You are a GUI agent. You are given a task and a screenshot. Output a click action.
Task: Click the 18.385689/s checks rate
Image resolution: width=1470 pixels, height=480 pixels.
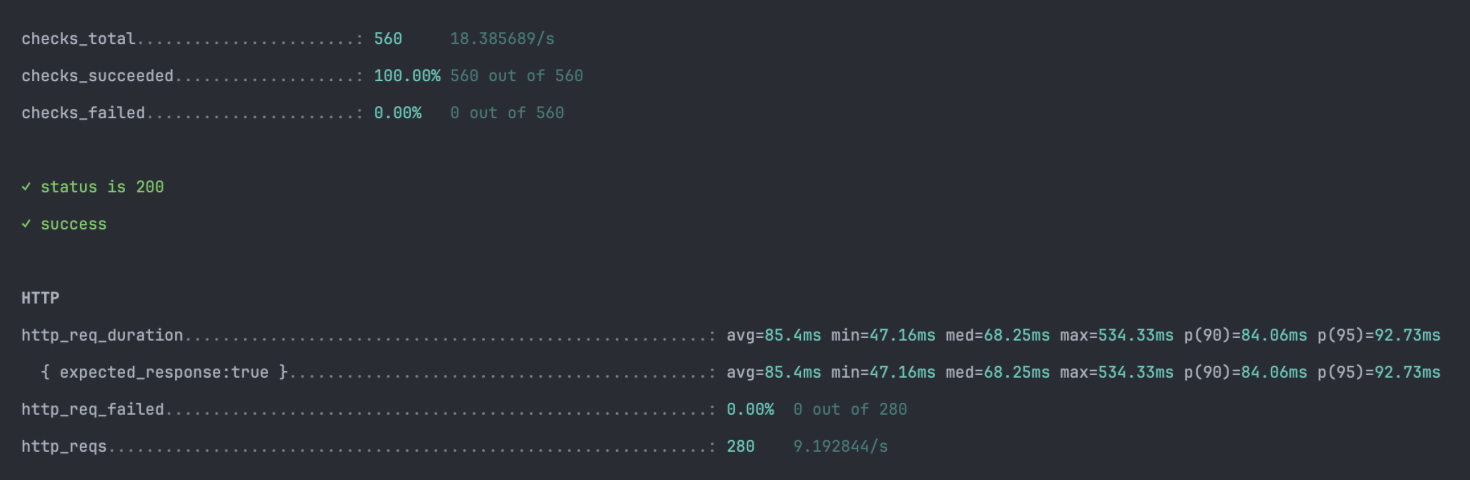pyautogui.click(x=502, y=39)
